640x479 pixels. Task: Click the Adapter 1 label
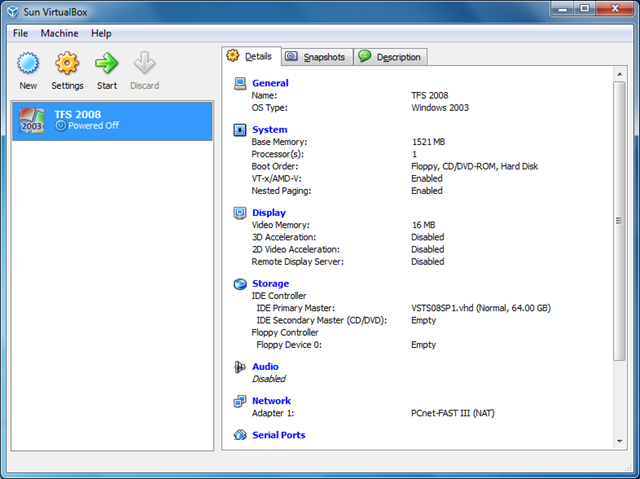coord(273,413)
